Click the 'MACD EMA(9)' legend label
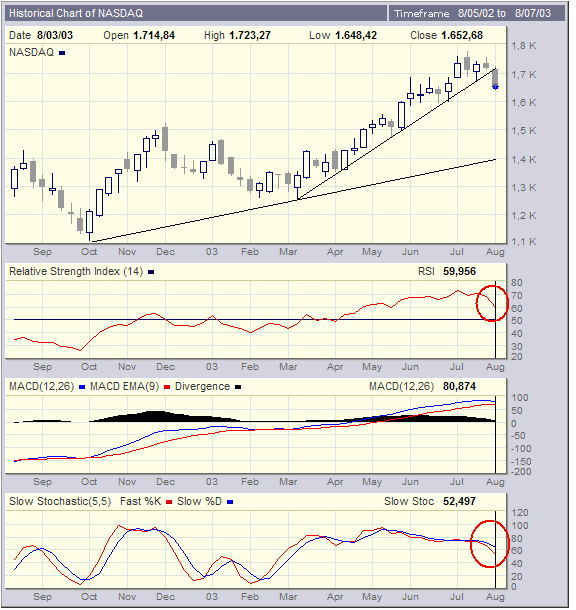This screenshot has height=610, width=576. coord(124,386)
